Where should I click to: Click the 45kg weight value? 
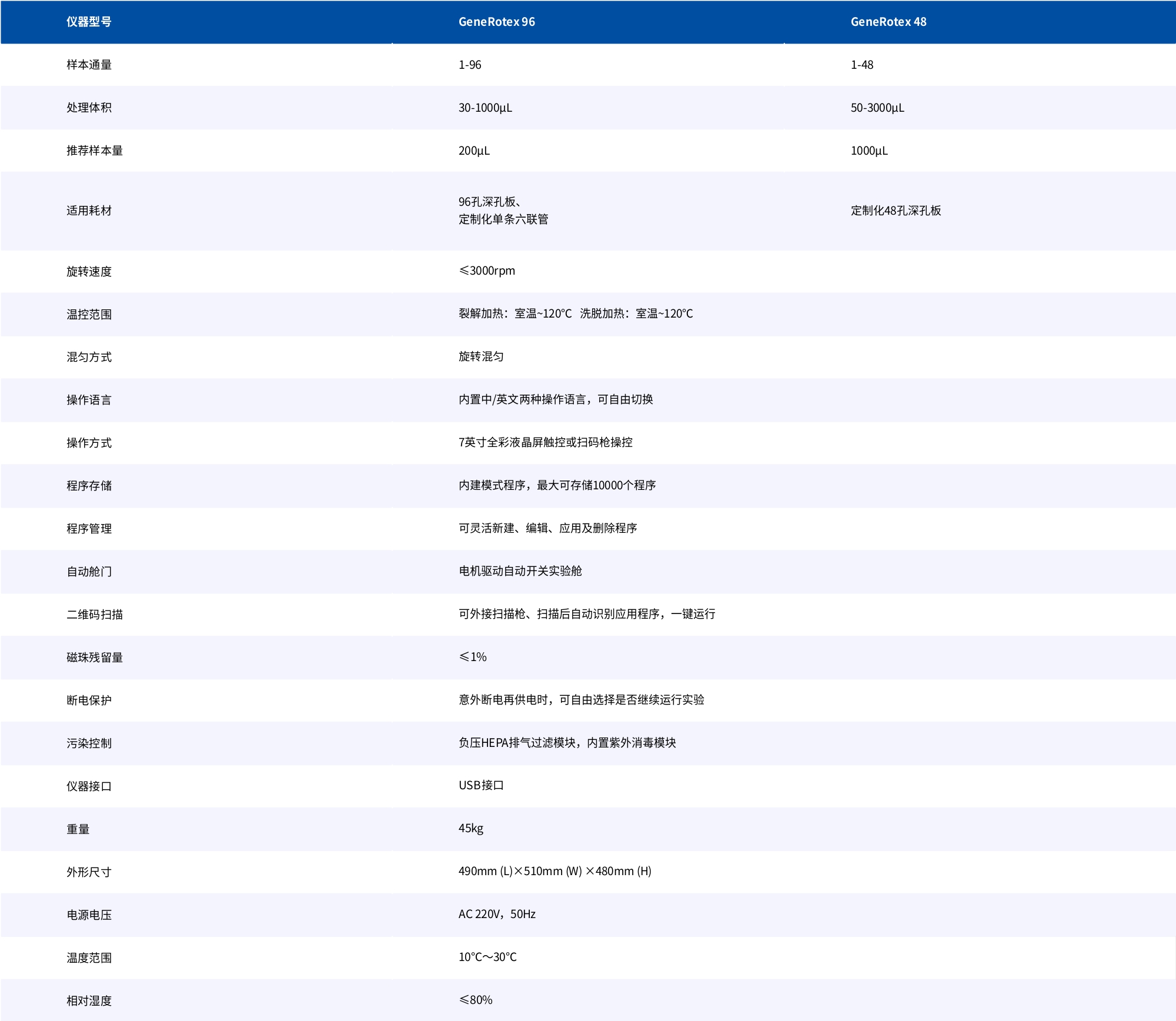(x=470, y=828)
